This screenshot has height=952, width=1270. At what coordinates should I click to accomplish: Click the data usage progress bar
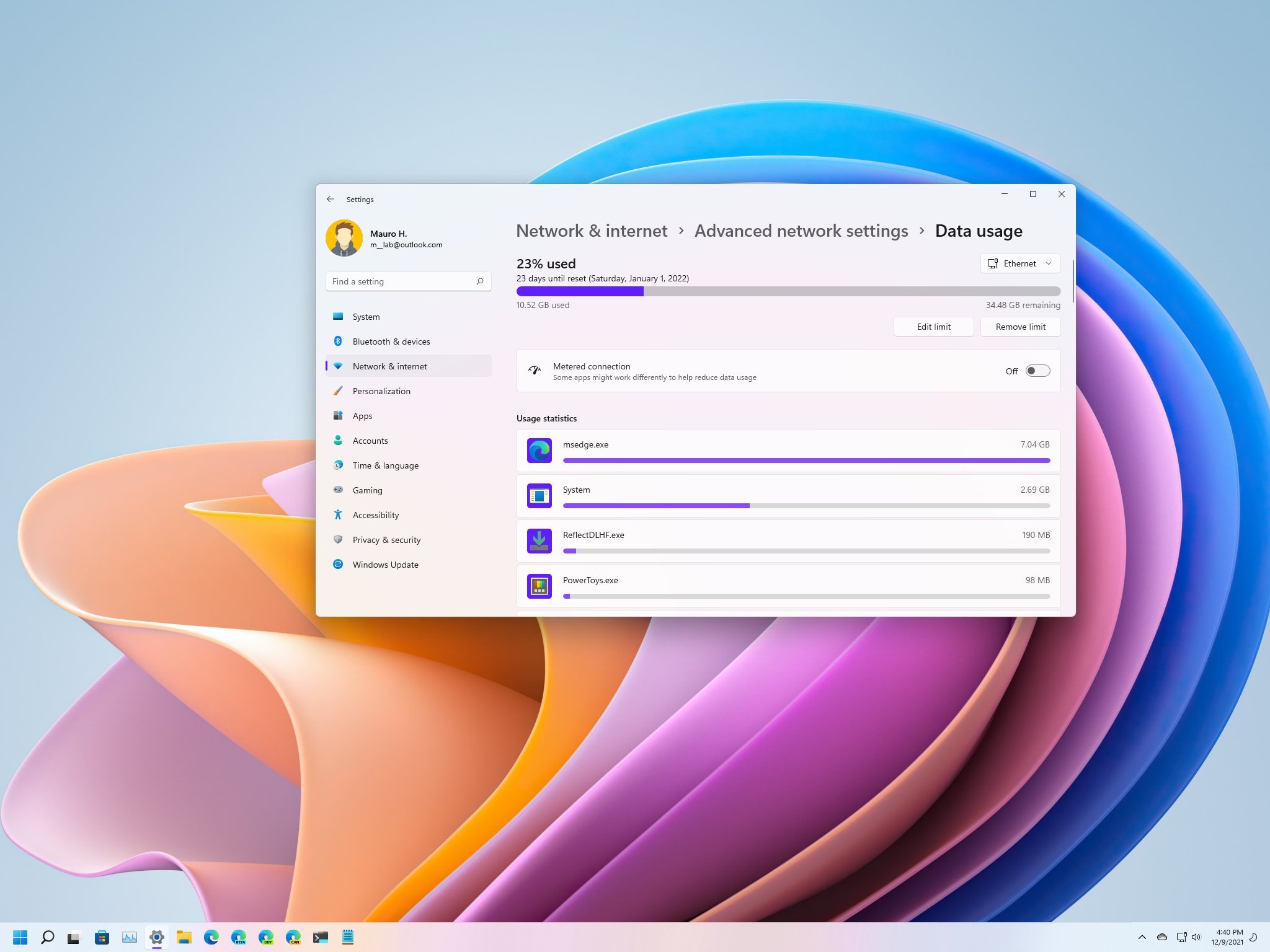point(788,291)
